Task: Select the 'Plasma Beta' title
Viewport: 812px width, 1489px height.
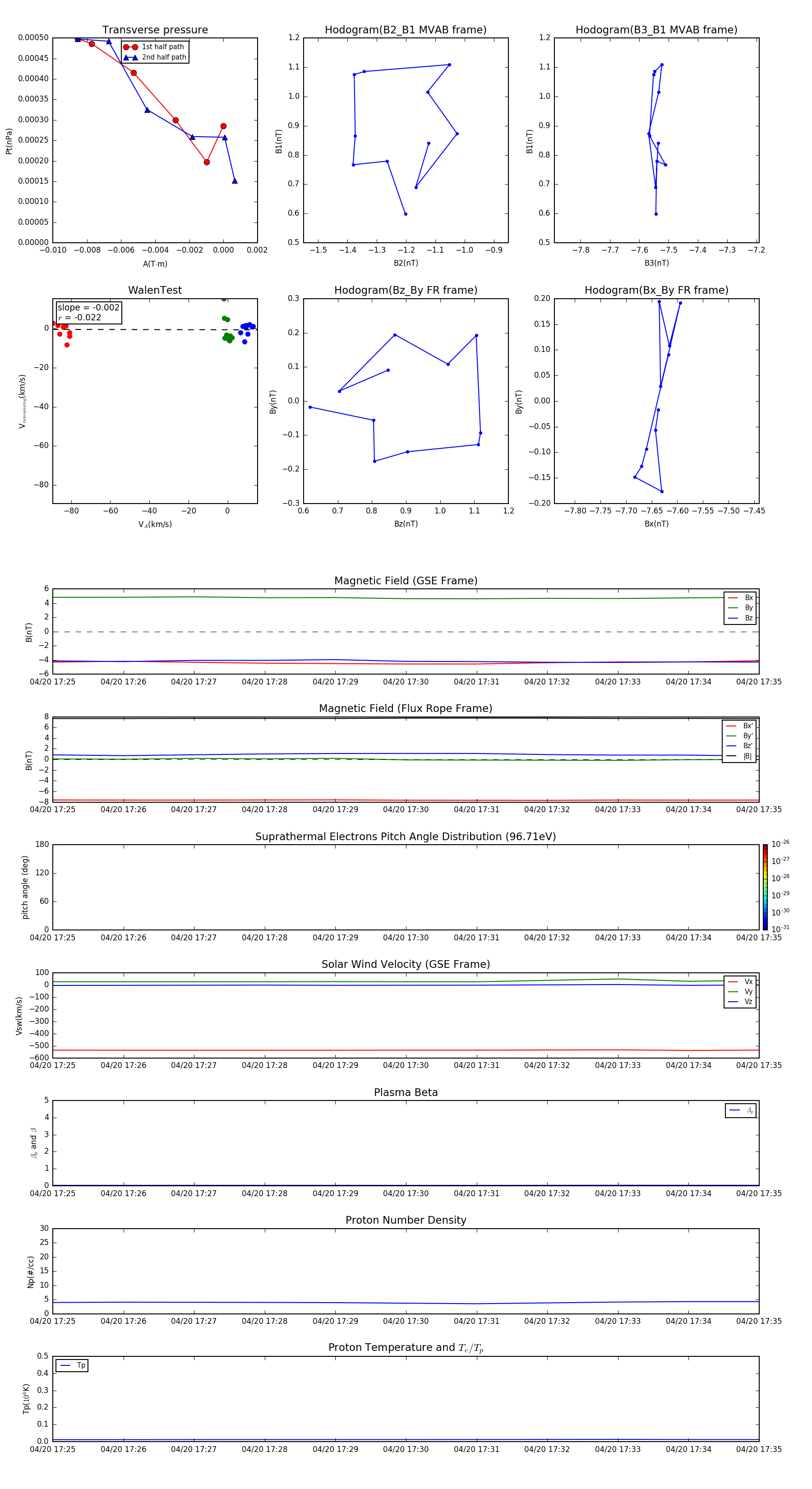Action: [406, 1092]
